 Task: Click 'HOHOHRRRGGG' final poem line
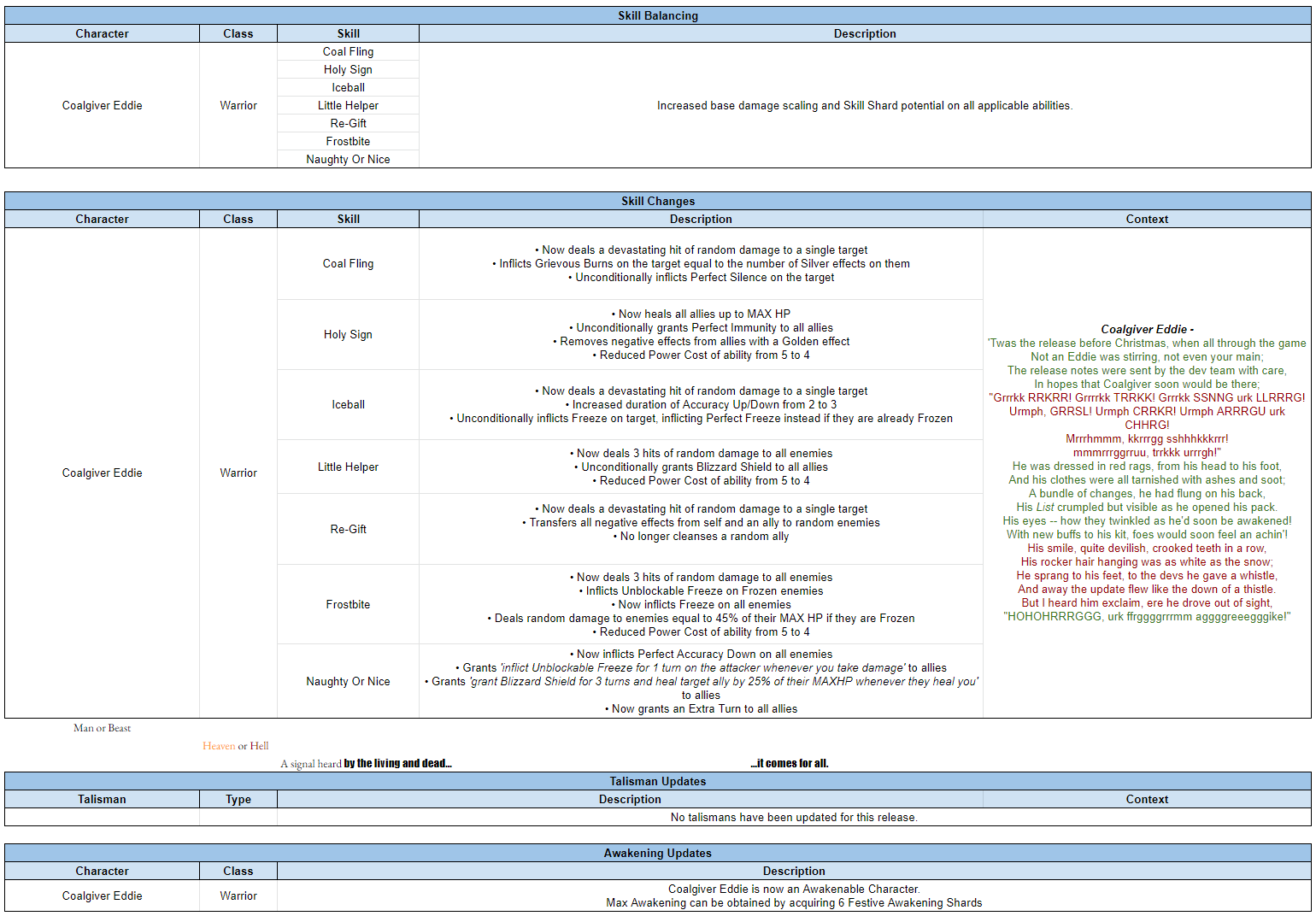click(x=1147, y=616)
